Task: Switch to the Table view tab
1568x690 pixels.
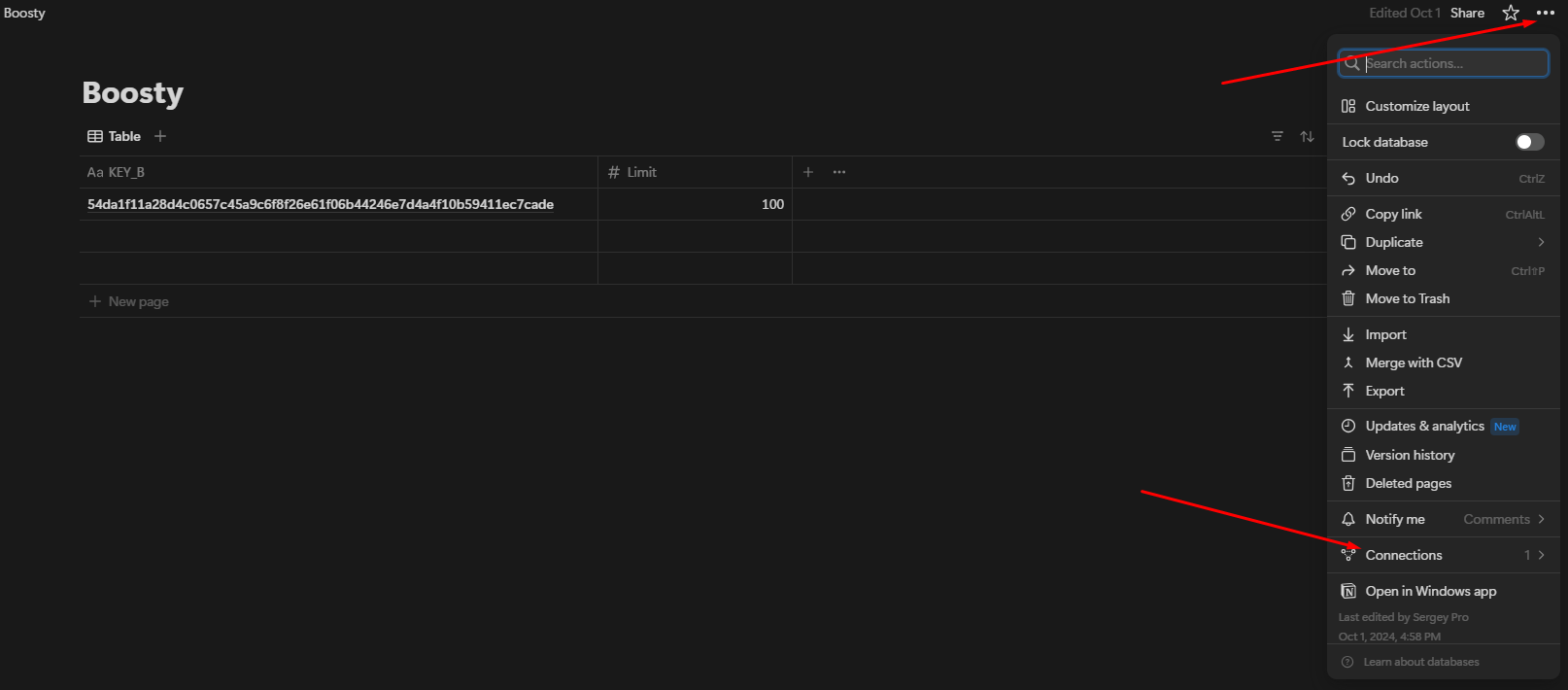Action: [x=114, y=136]
